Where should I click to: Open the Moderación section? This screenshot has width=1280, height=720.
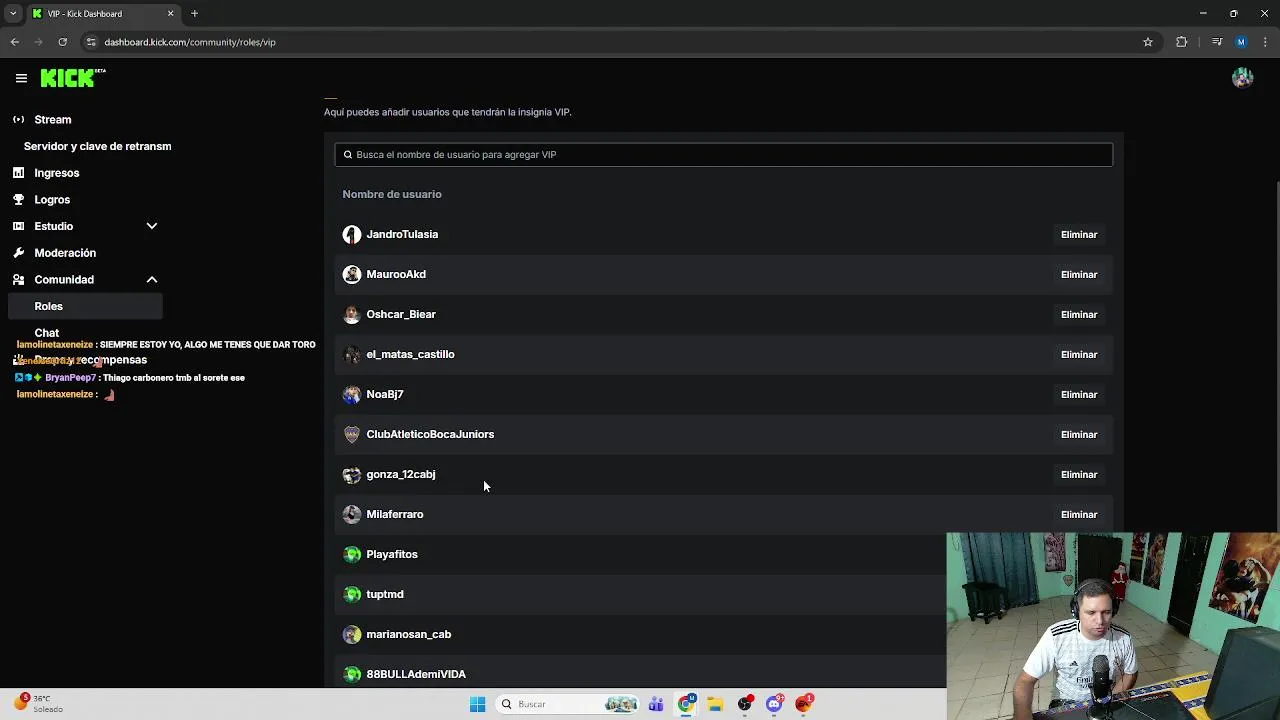(65, 253)
